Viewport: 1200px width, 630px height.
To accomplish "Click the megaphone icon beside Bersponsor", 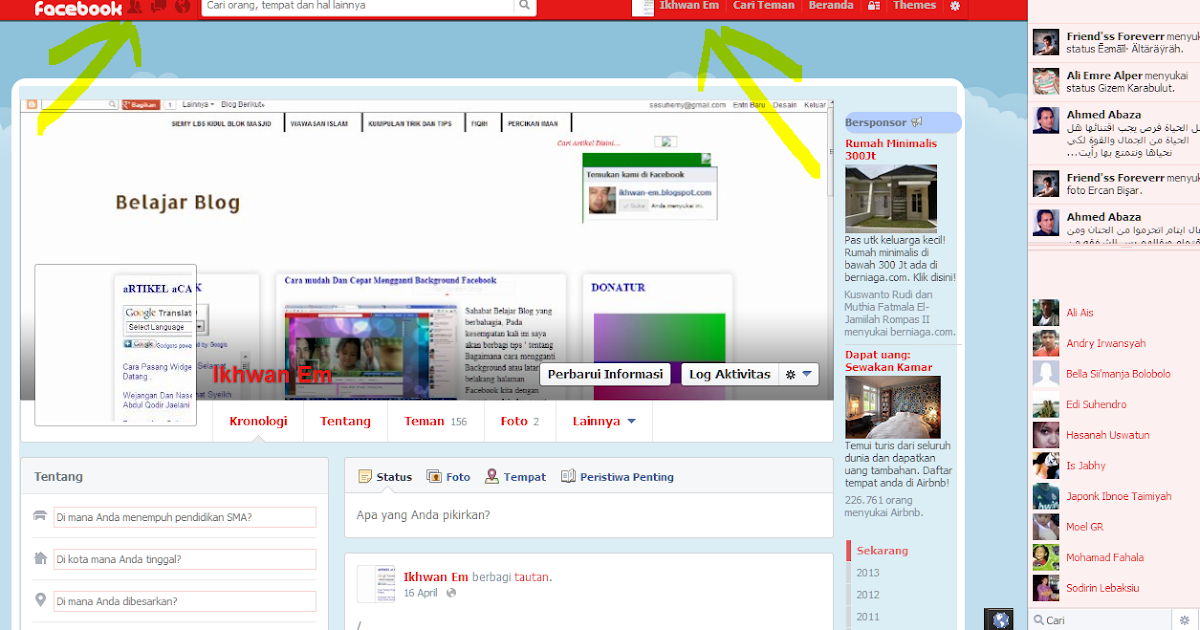I will click(x=914, y=123).
